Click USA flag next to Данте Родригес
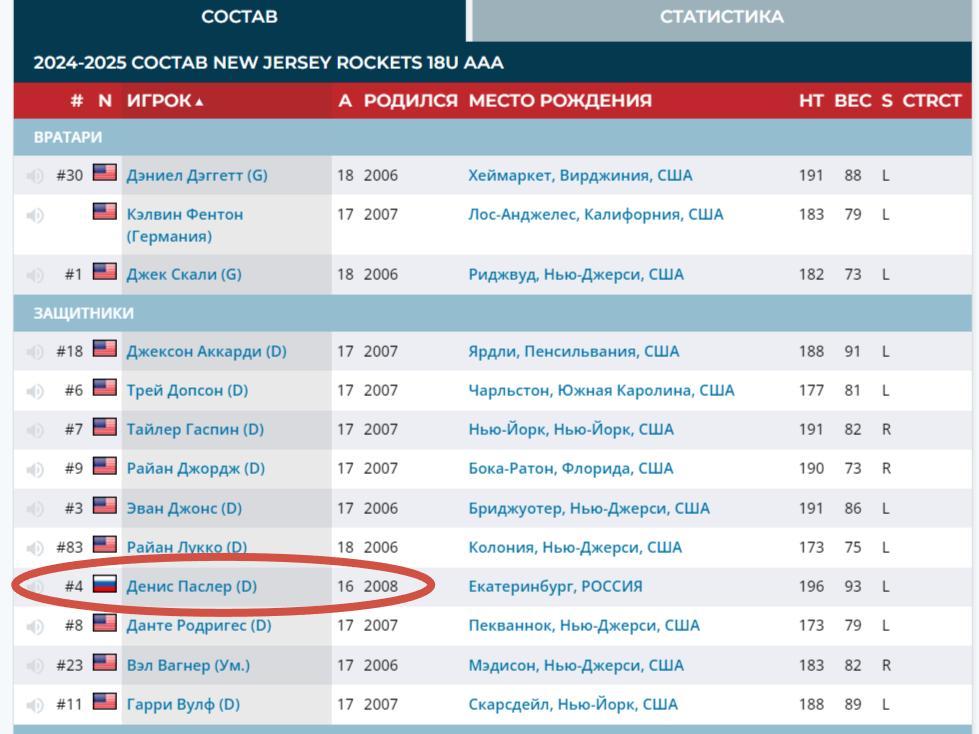The height and width of the screenshot is (734, 979). click(x=105, y=622)
